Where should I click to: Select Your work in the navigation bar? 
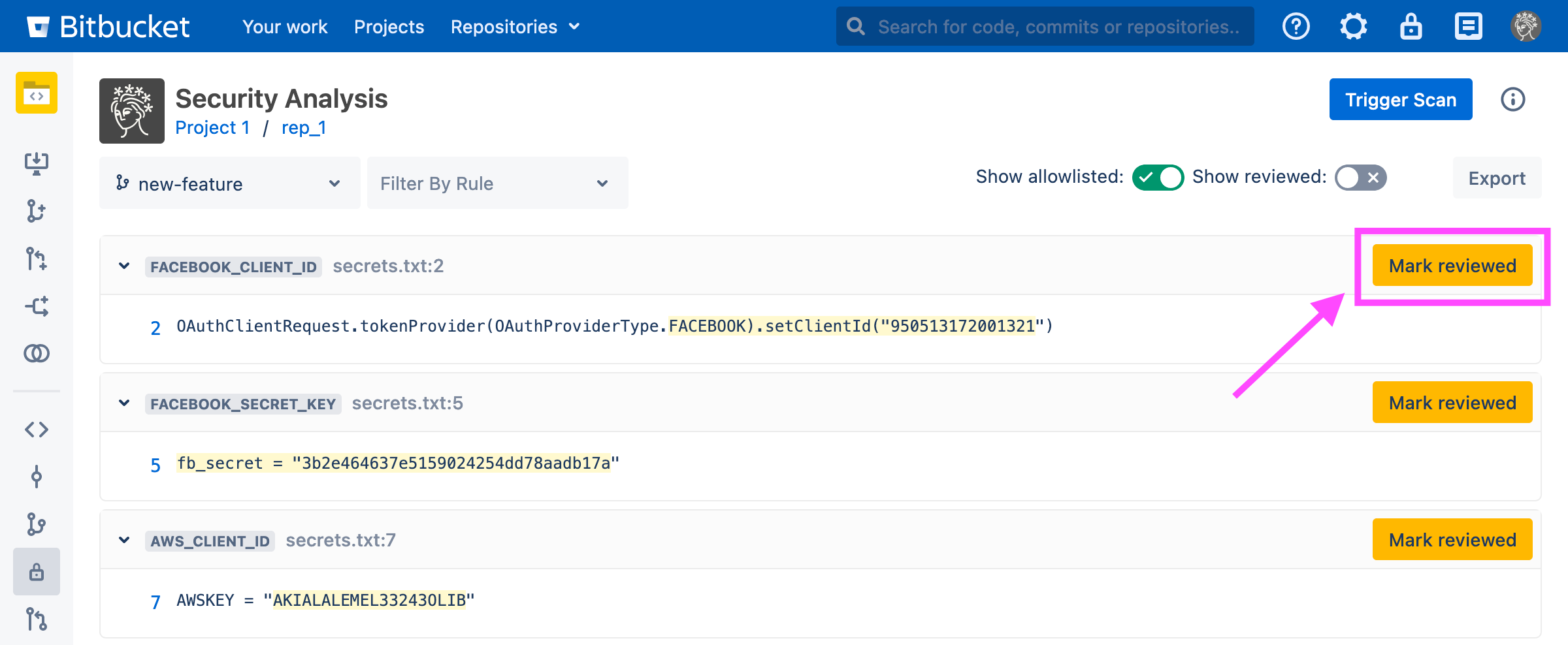click(x=285, y=26)
